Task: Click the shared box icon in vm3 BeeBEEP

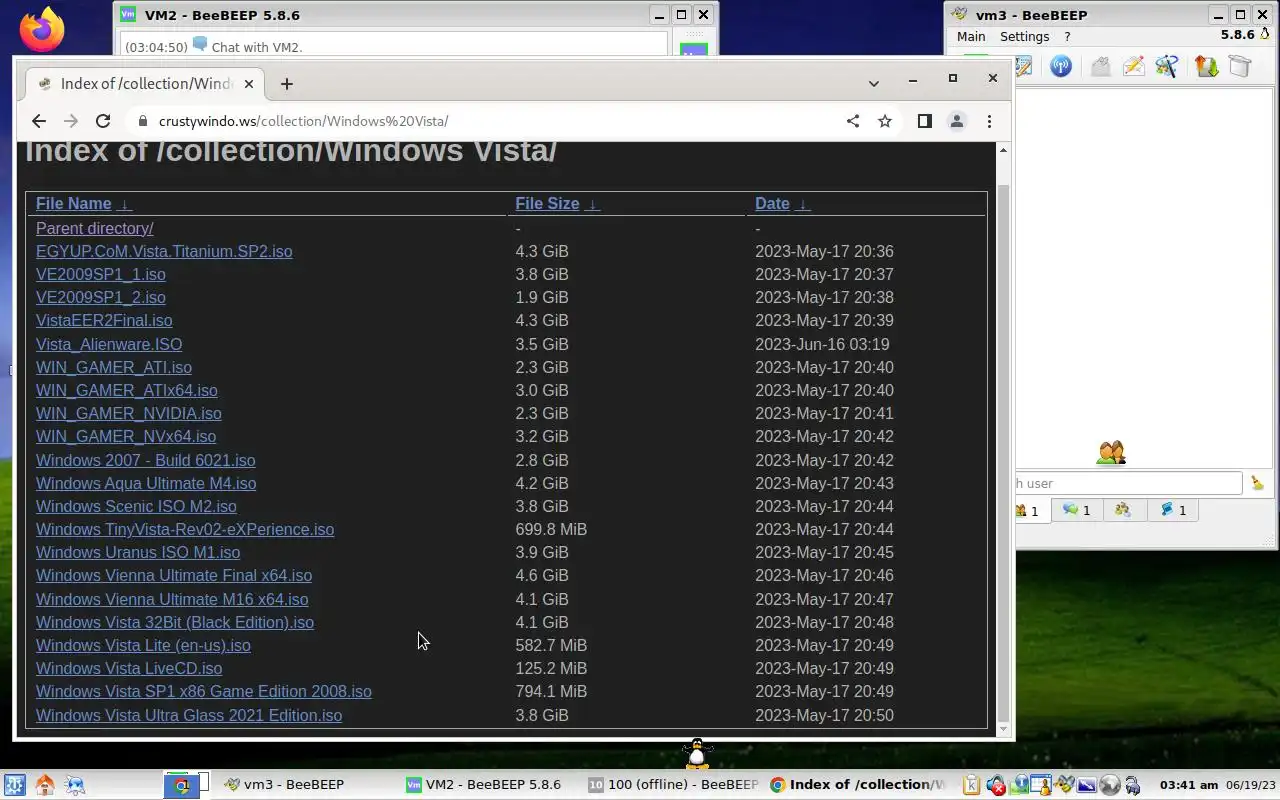Action: [x=1240, y=66]
